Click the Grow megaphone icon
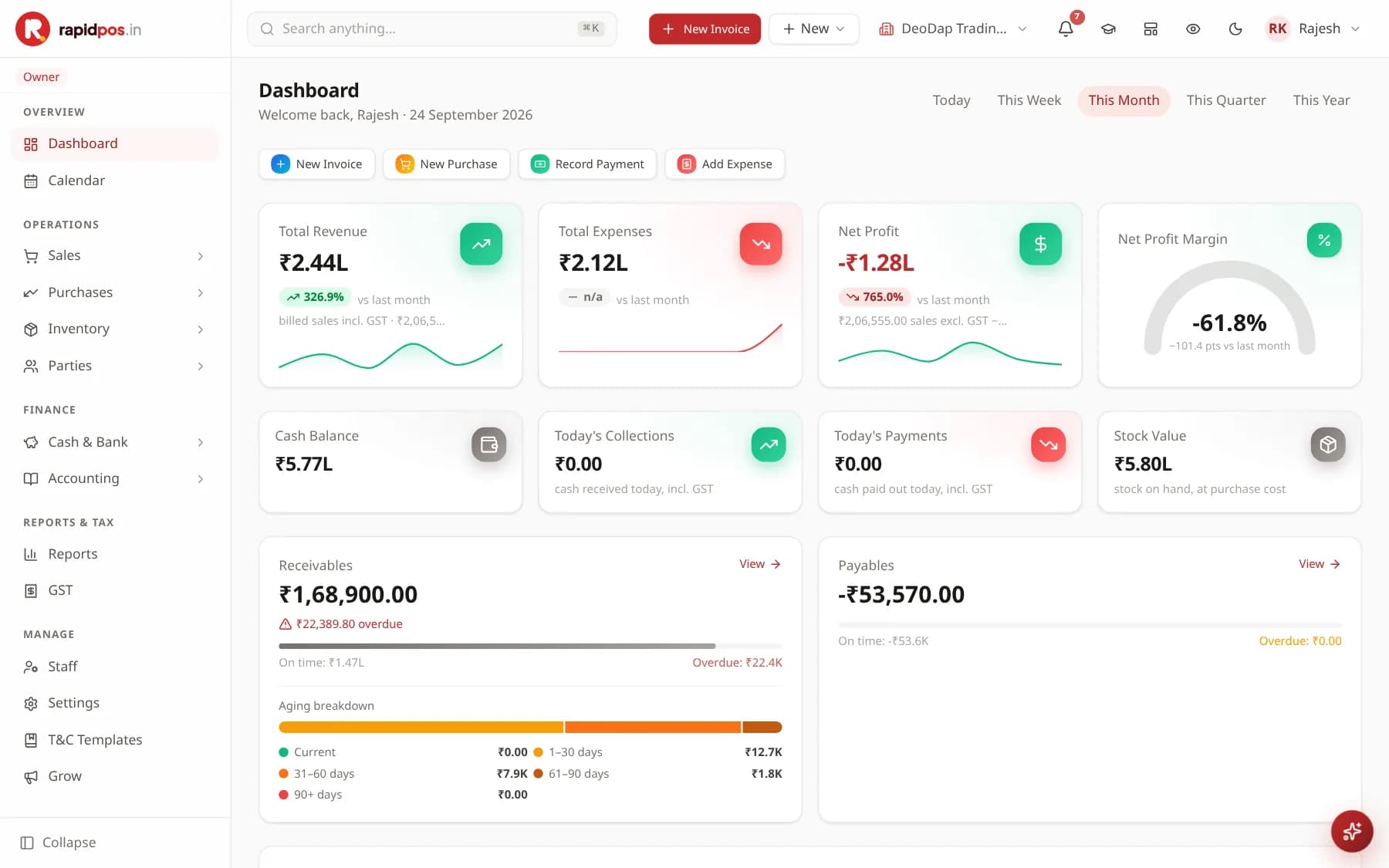Viewport: 1389px width, 868px height. [31, 777]
